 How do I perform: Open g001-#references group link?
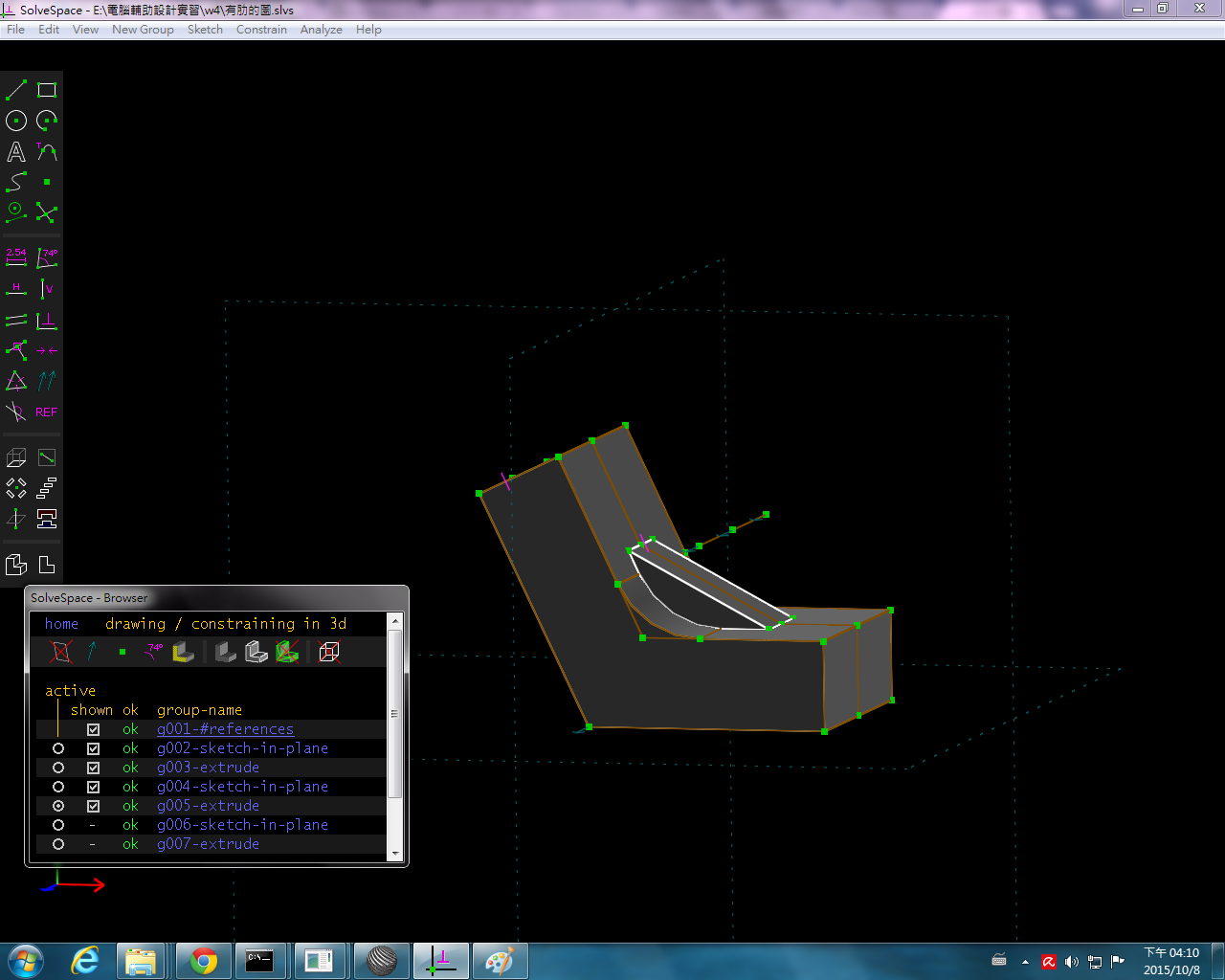coord(225,729)
